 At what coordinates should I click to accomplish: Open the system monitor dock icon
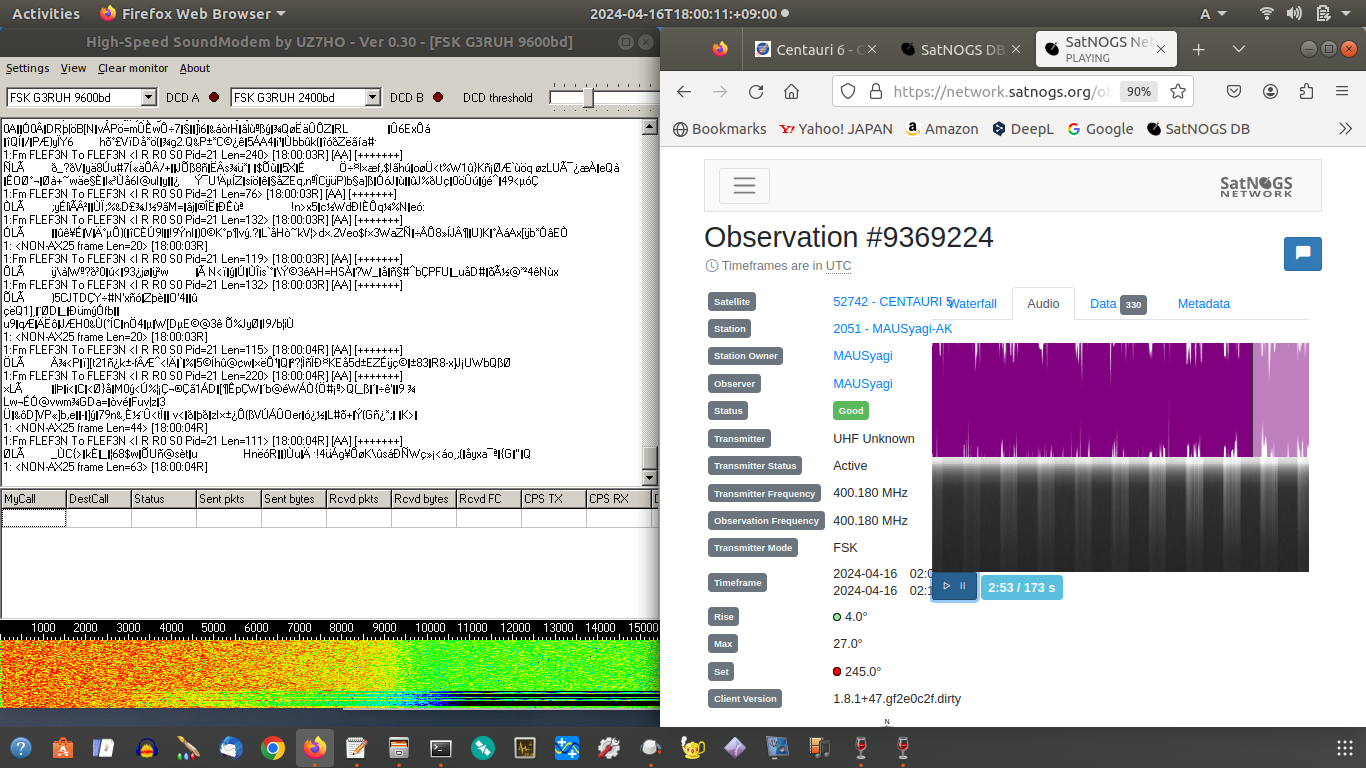pos(524,747)
